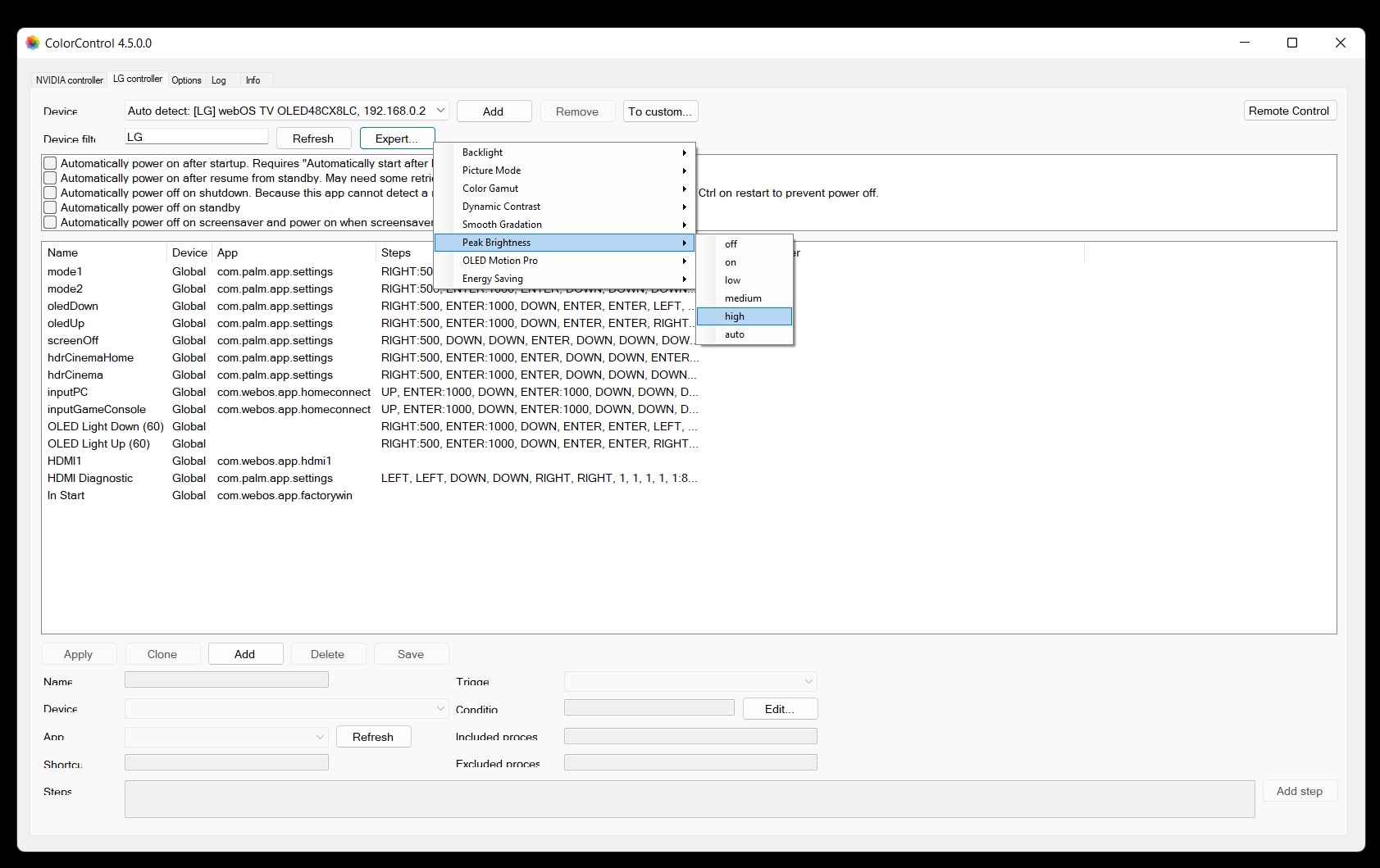Image resolution: width=1380 pixels, height=868 pixels.
Task: Click the Steps text area
Action: [690, 799]
